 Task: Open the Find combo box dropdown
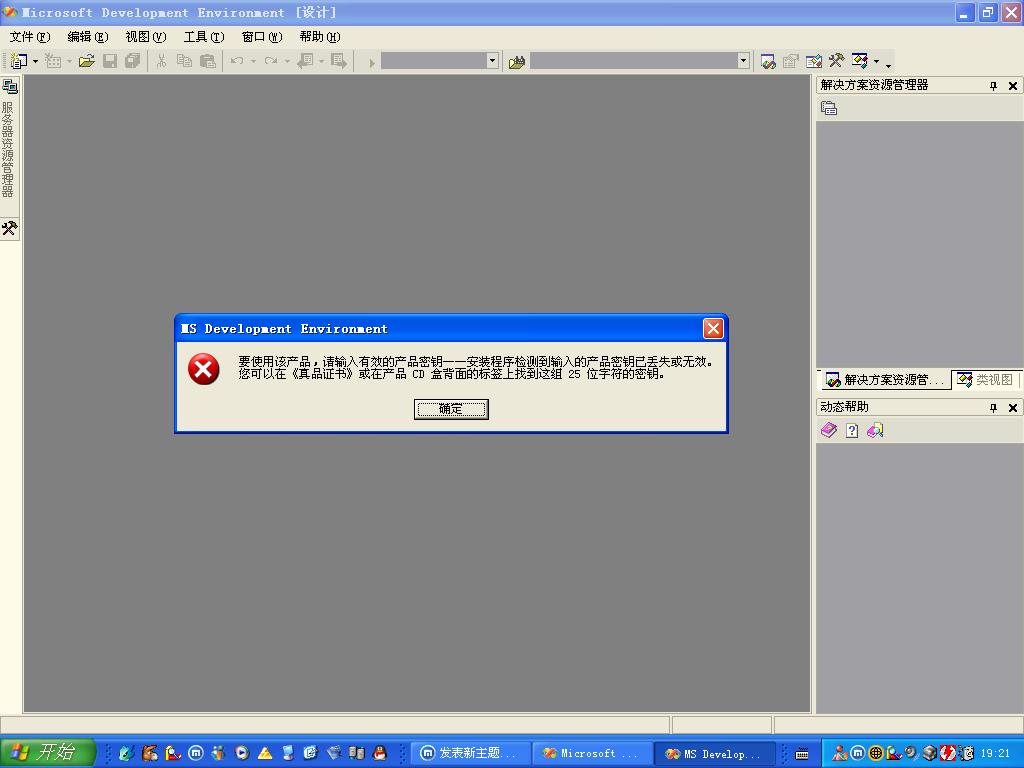tap(743, 61)
